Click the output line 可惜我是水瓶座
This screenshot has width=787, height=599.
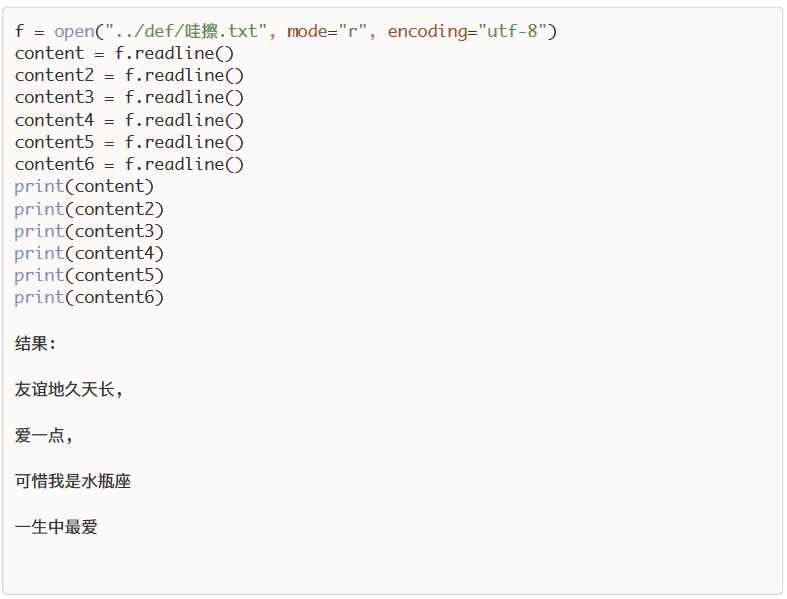[x=73, y=481]
